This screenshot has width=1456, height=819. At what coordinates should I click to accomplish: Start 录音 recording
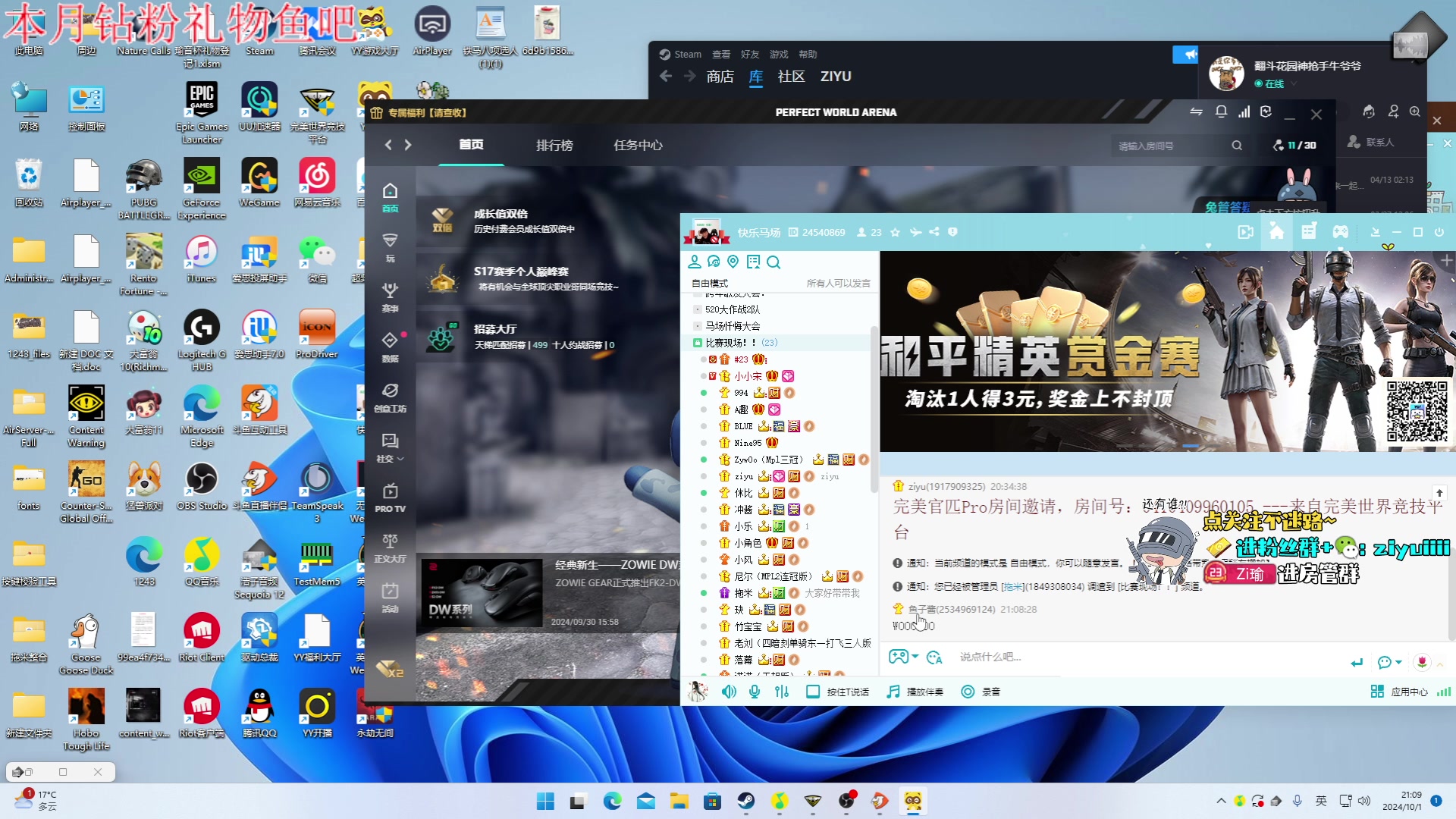[x=981, y=692]
